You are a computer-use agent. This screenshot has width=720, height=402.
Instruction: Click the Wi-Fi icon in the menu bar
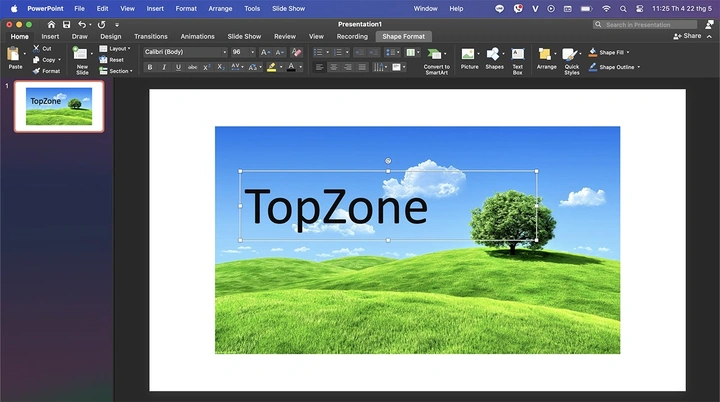[606, 8]
